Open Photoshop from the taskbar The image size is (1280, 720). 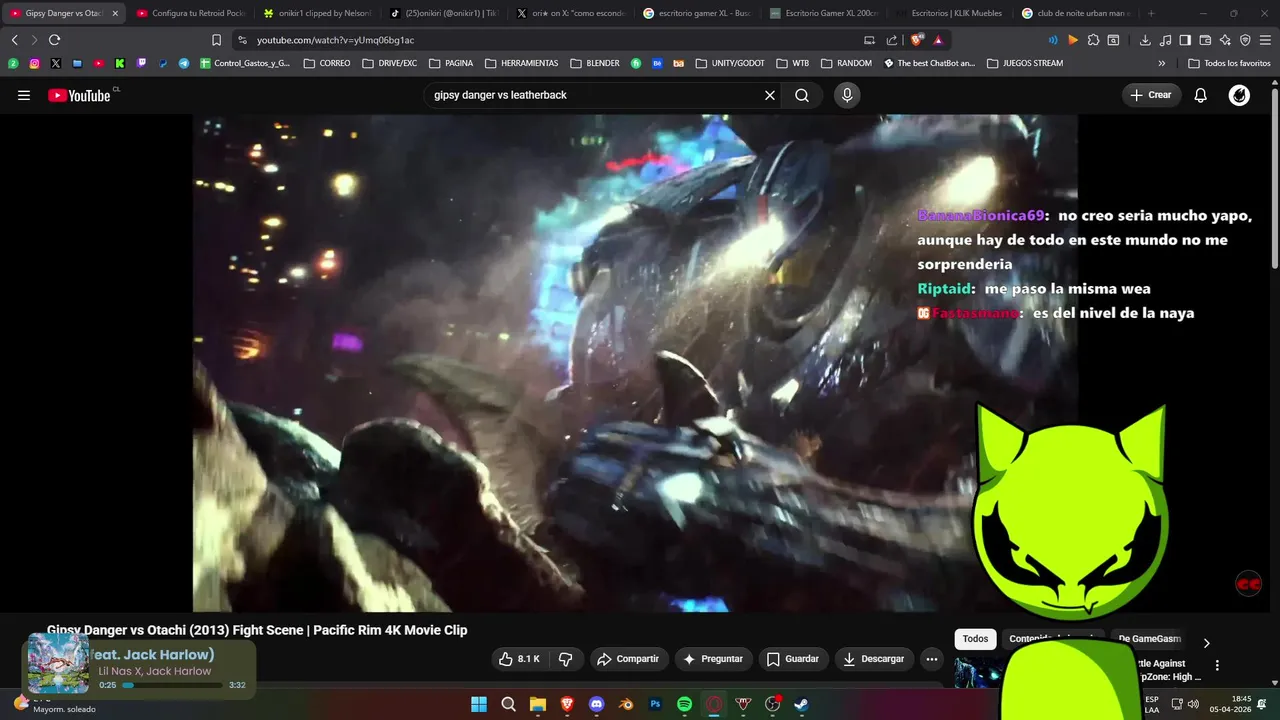coord(656,704)
